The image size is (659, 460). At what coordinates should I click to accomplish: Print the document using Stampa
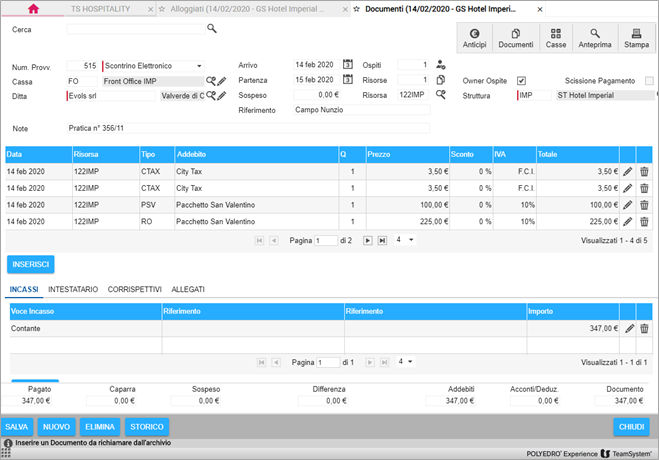(x=636, y=38)
